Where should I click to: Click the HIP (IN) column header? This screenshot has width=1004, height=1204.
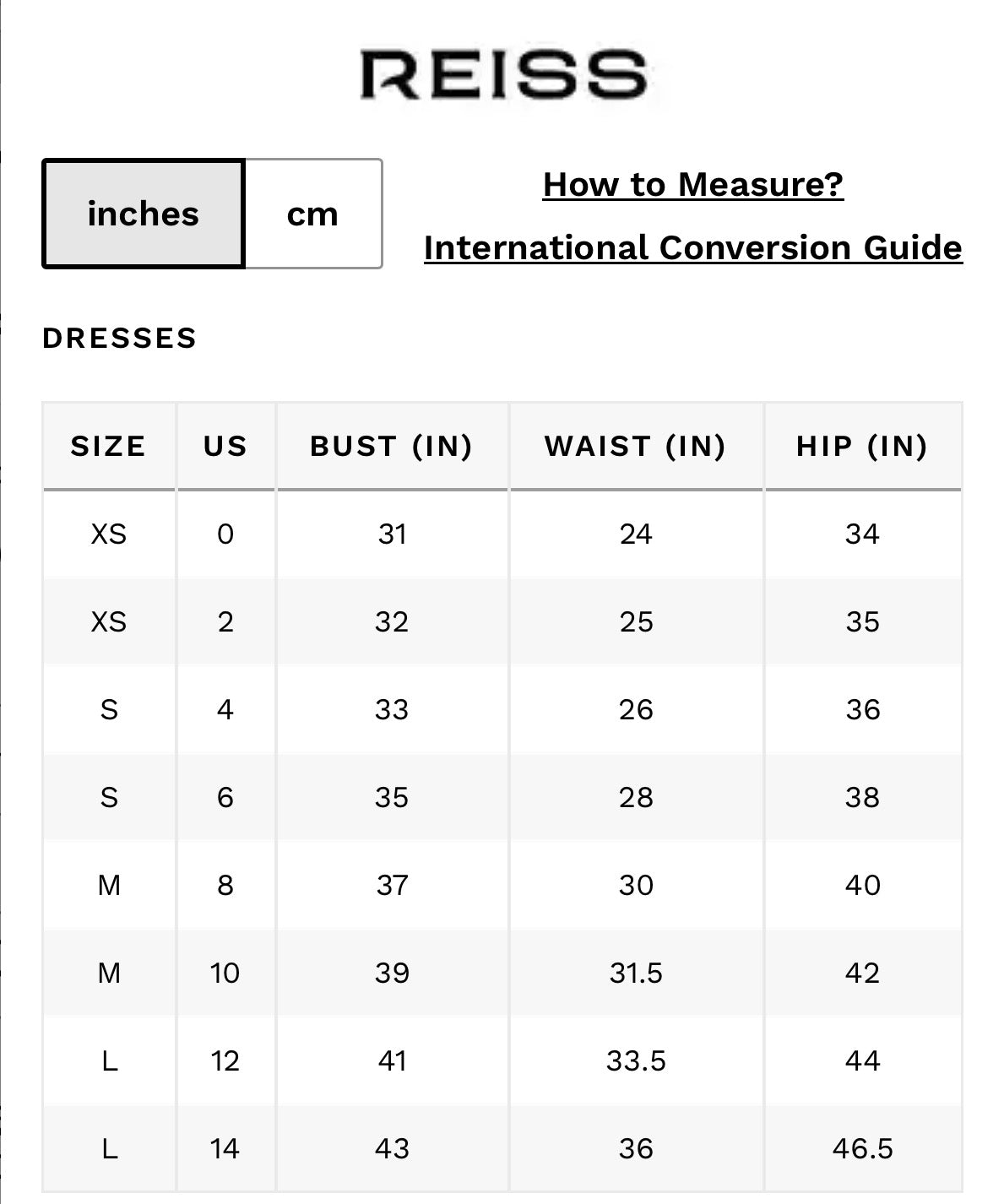[863, 446]
